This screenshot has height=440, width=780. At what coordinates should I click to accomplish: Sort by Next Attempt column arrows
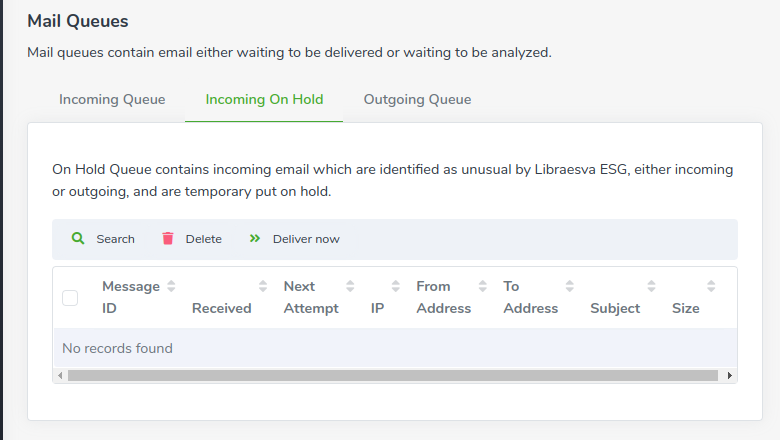[350, 286]
